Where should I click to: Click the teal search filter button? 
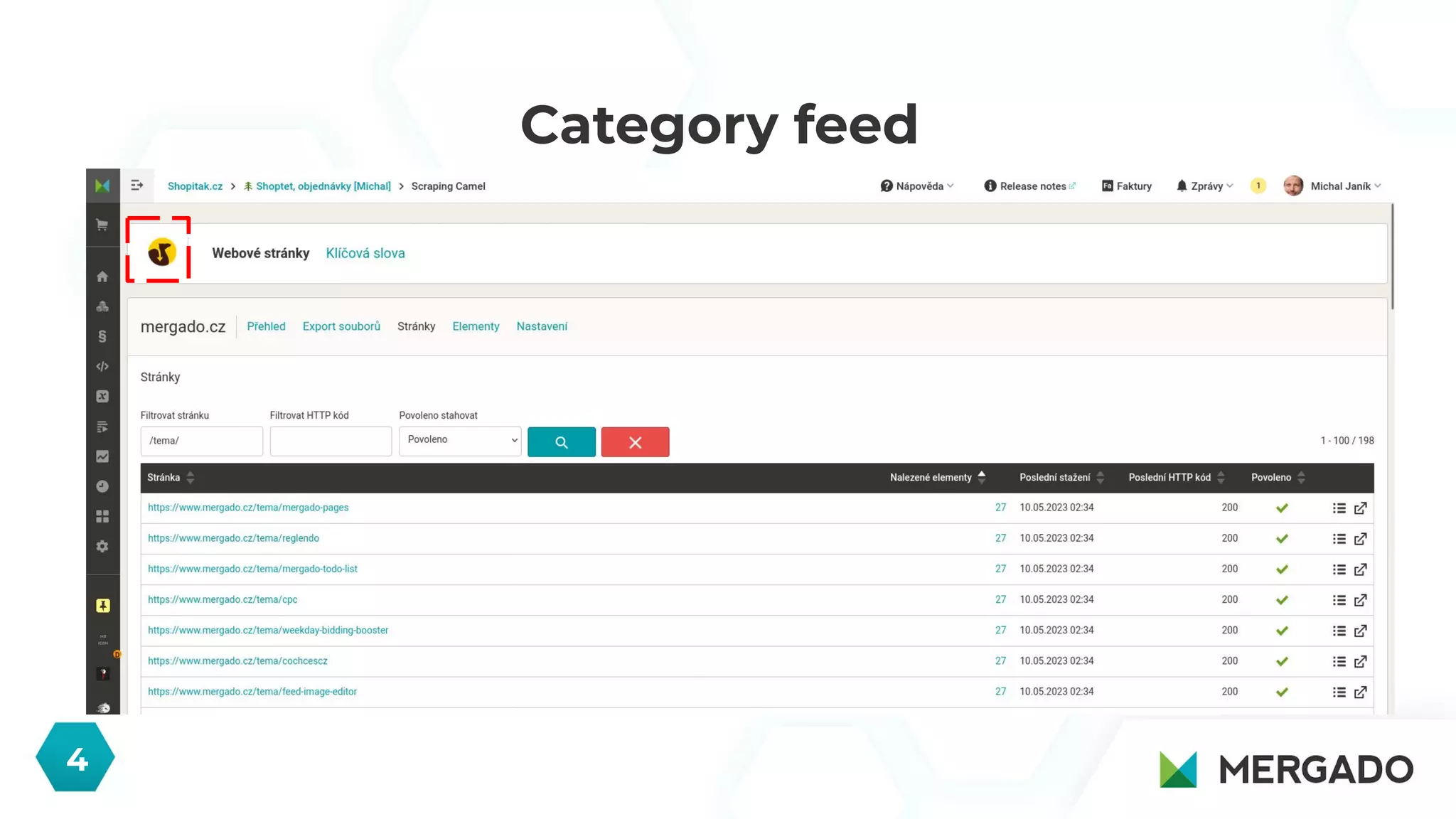[562, 442]
